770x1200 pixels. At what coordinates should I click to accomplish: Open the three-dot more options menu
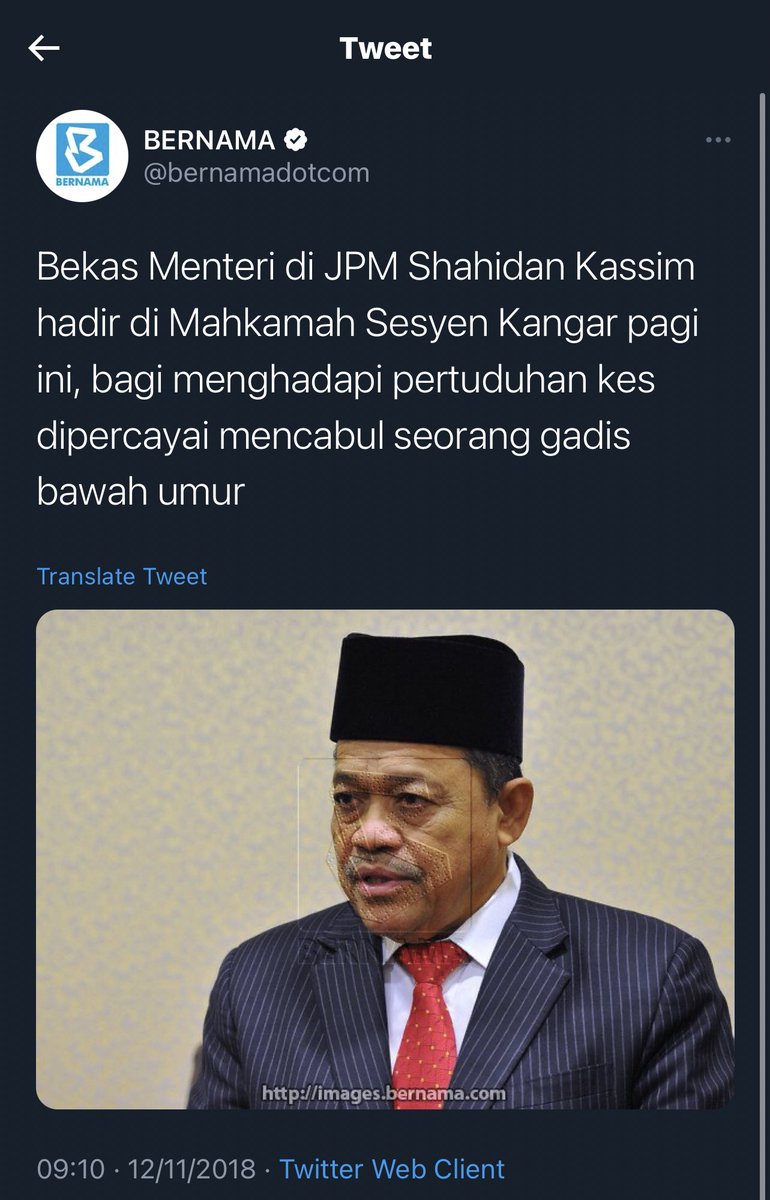[x=718, y=140]
